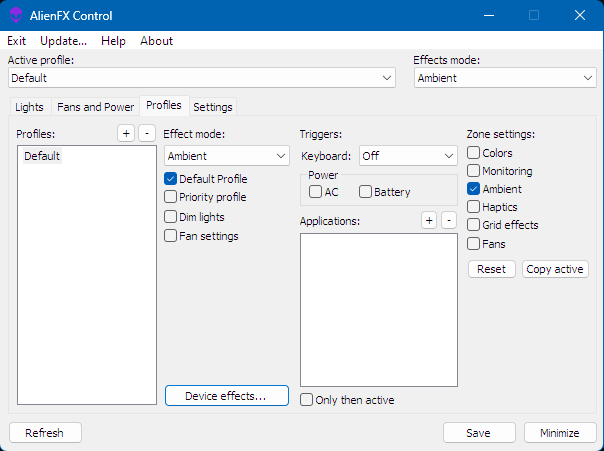The image size is (604, 451).
Task: Open the Keyboard trigger dropdown
Action: coord(408,156)
